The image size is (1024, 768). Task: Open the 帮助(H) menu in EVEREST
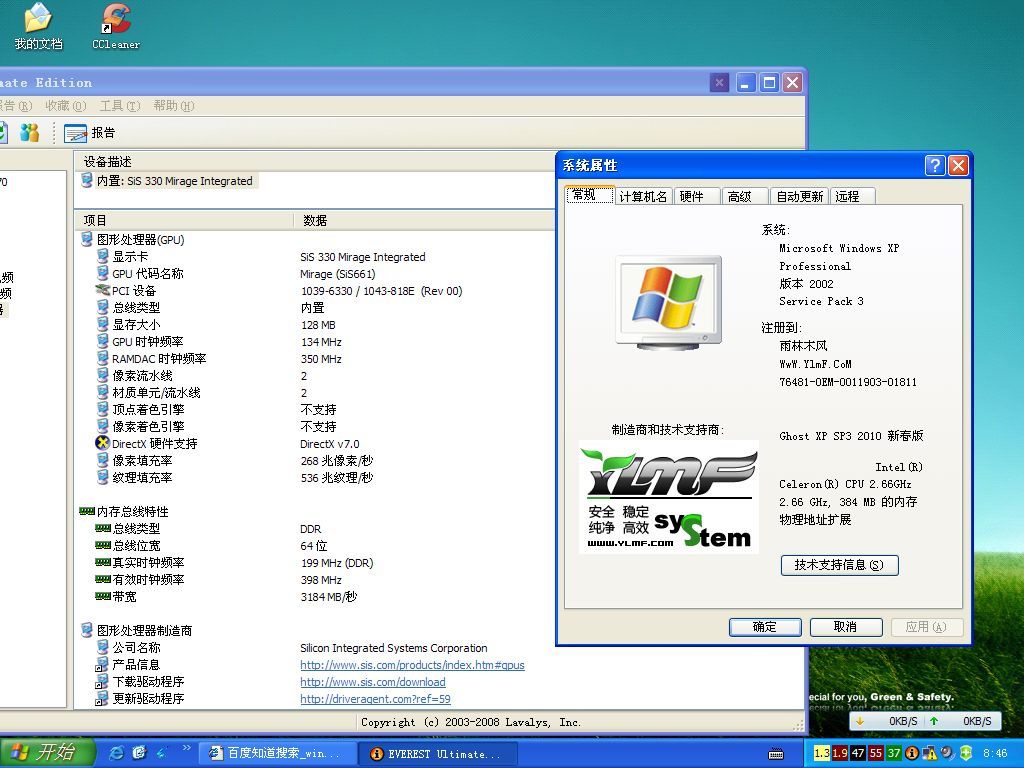click(x=174, y=106)
